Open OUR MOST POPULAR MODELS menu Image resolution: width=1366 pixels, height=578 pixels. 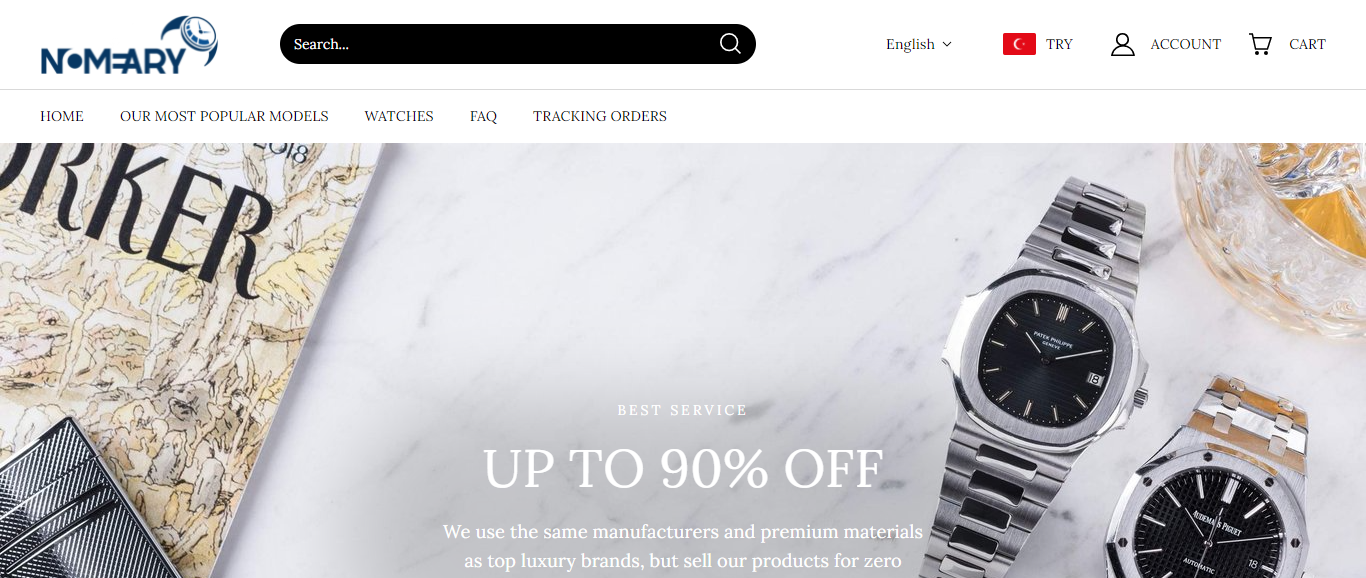[x=224, y=116]
